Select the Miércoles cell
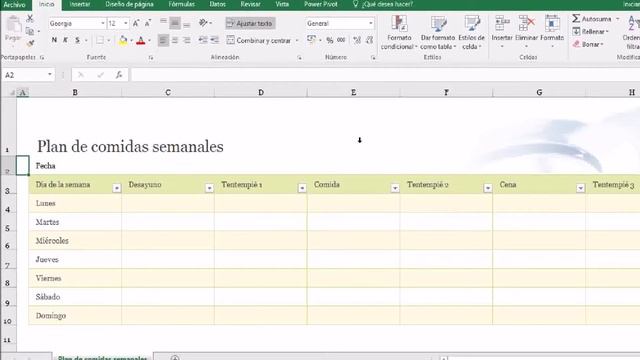640x360 pixels. tap(75, 240)
